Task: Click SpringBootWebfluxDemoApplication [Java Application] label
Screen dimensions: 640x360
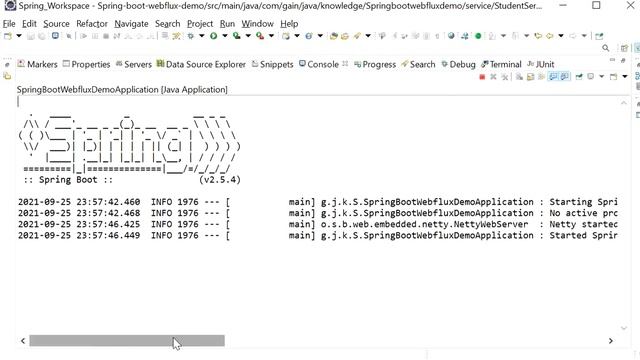Action: [122, 89]
